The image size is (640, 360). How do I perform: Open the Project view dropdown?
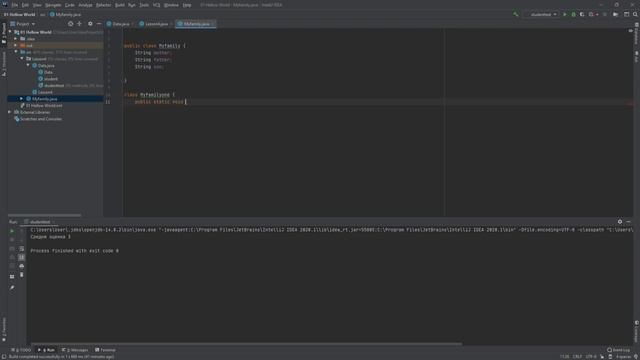click(23, 24)
